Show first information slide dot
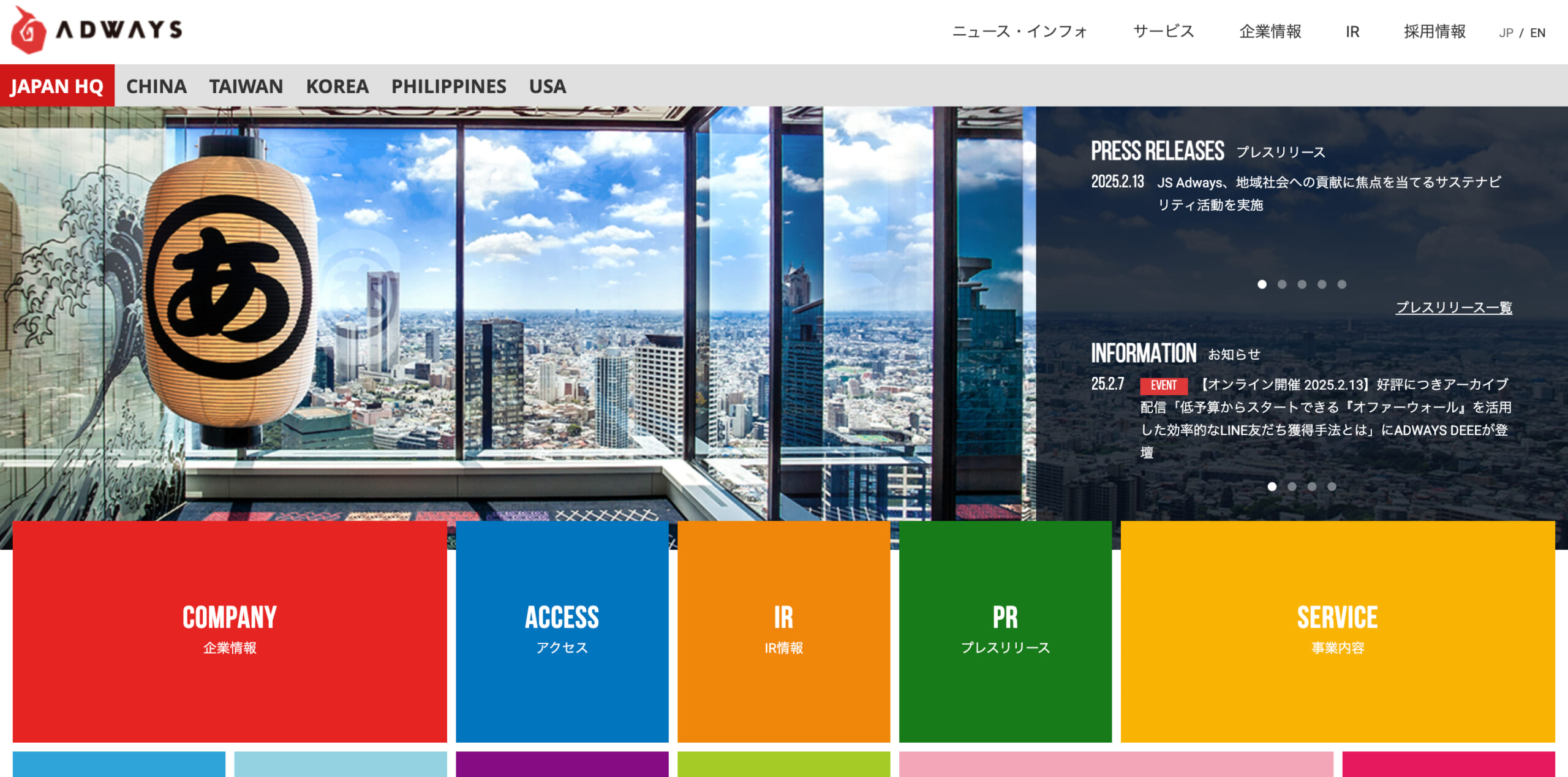Screen dimensions: 1568x777 (1272, 487)
